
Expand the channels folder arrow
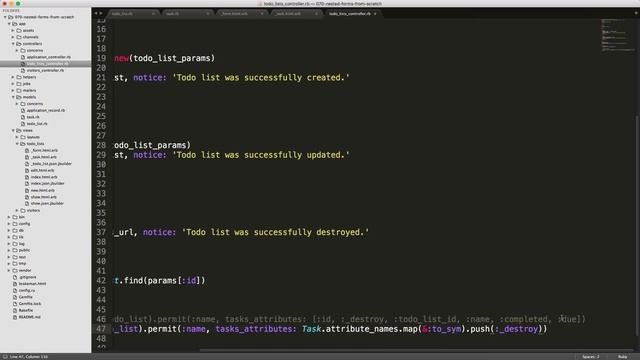[13, 37]
